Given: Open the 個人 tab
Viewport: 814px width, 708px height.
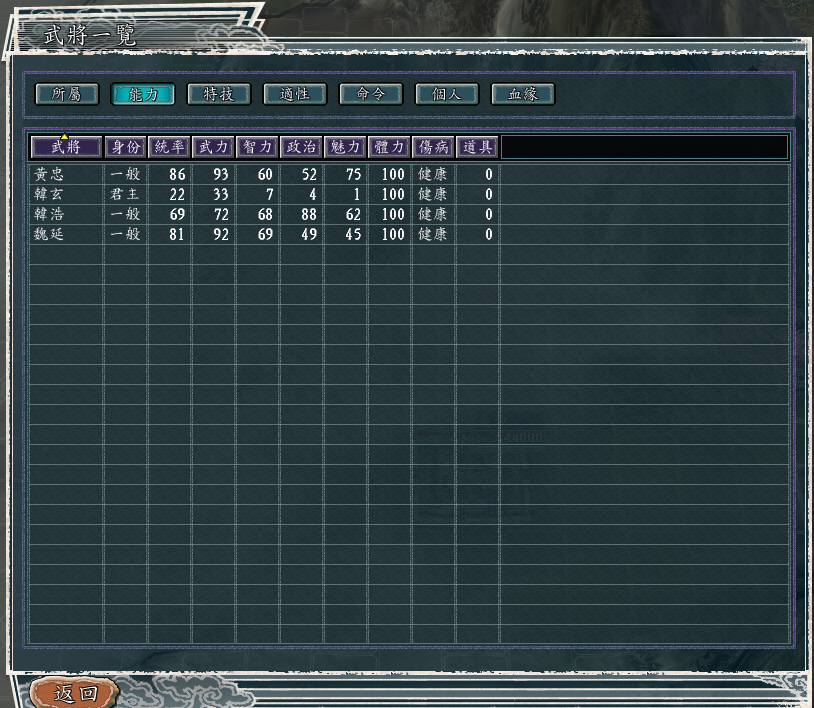Looking at the screenshot, I should click(447, 94).
